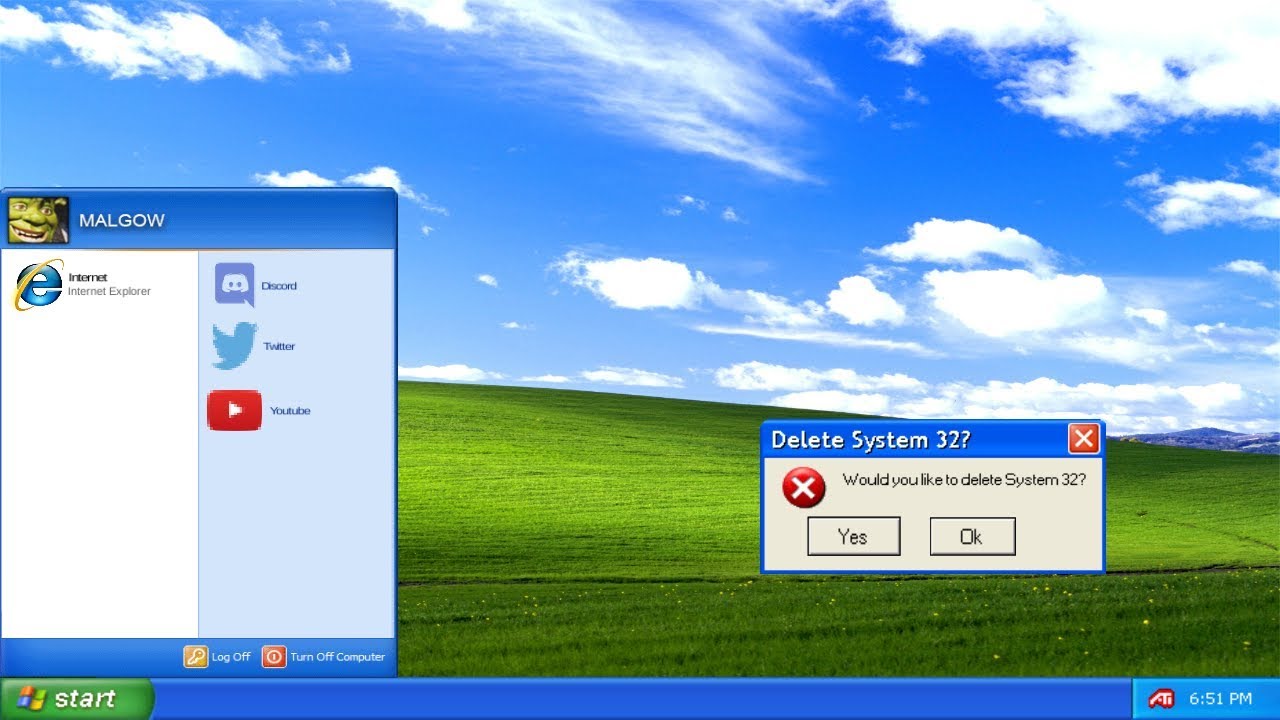The width and height of the screenshot is (1280, 720).
Task: Click the "Would you like to delete System 32?" message
Action: click(964, 480)
